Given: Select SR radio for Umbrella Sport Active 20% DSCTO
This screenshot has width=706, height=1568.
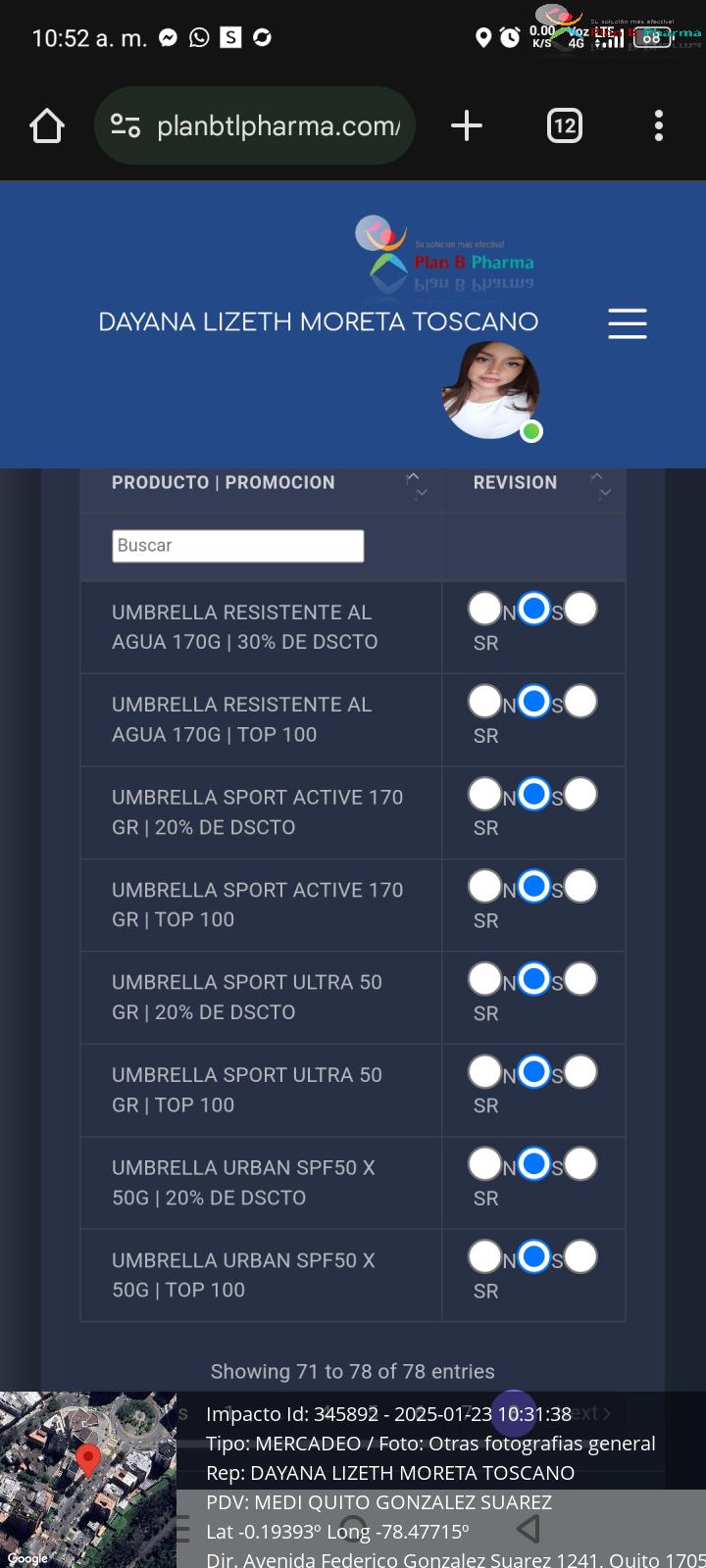Looking at the screenshot, I should 580,794.
